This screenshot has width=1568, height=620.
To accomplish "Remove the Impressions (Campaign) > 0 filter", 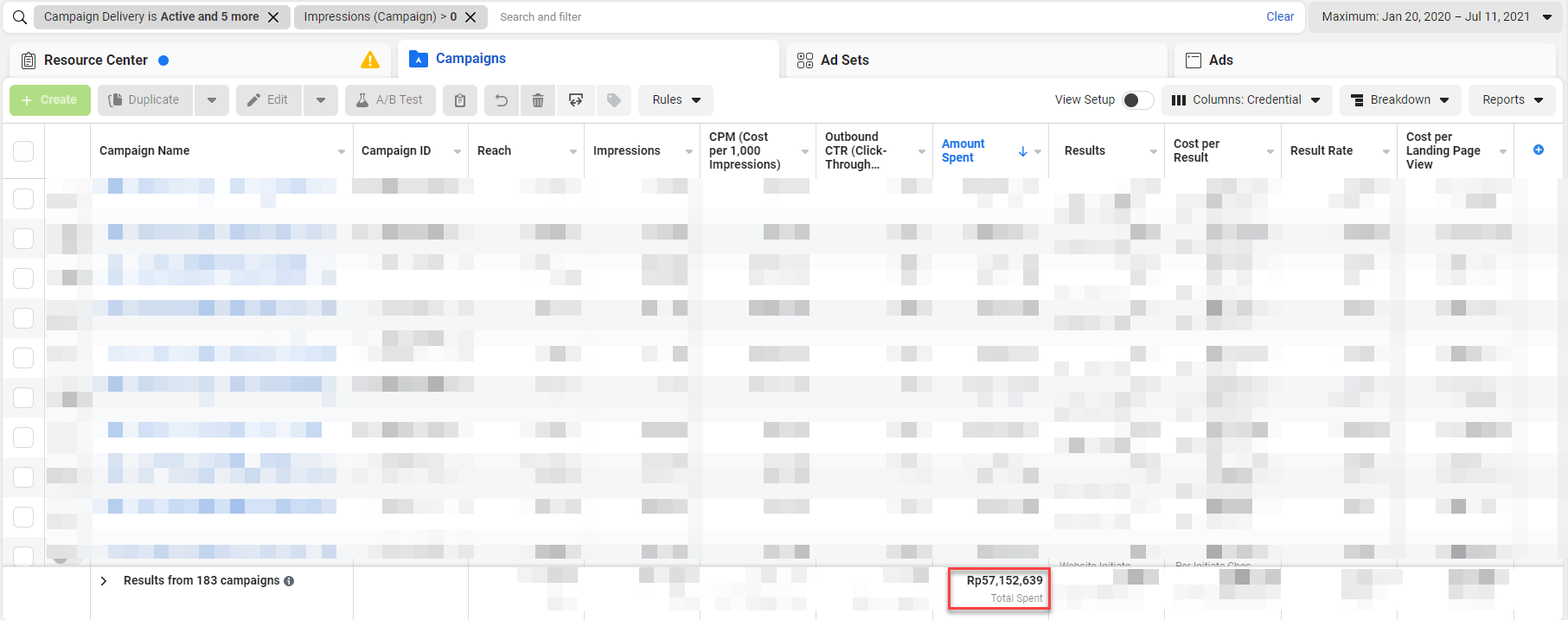I will [470, 17].
